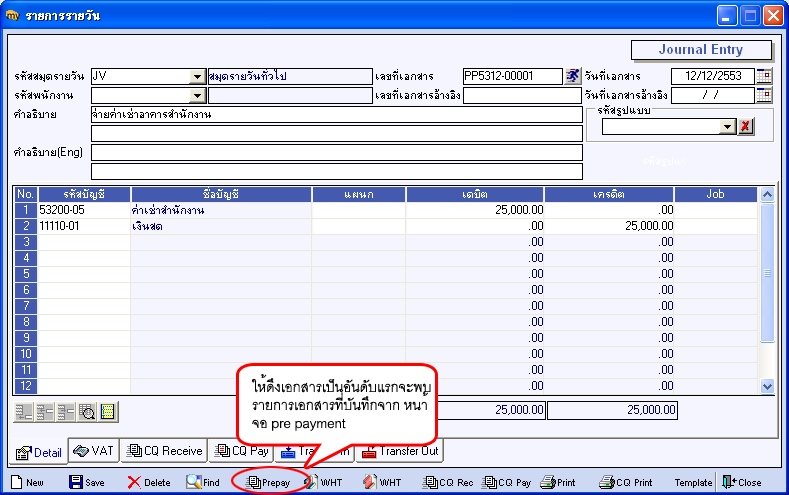This screenshot has width=789, height=495.
Task: Click the yellow grid icon below table
Action: pos(108,412)
